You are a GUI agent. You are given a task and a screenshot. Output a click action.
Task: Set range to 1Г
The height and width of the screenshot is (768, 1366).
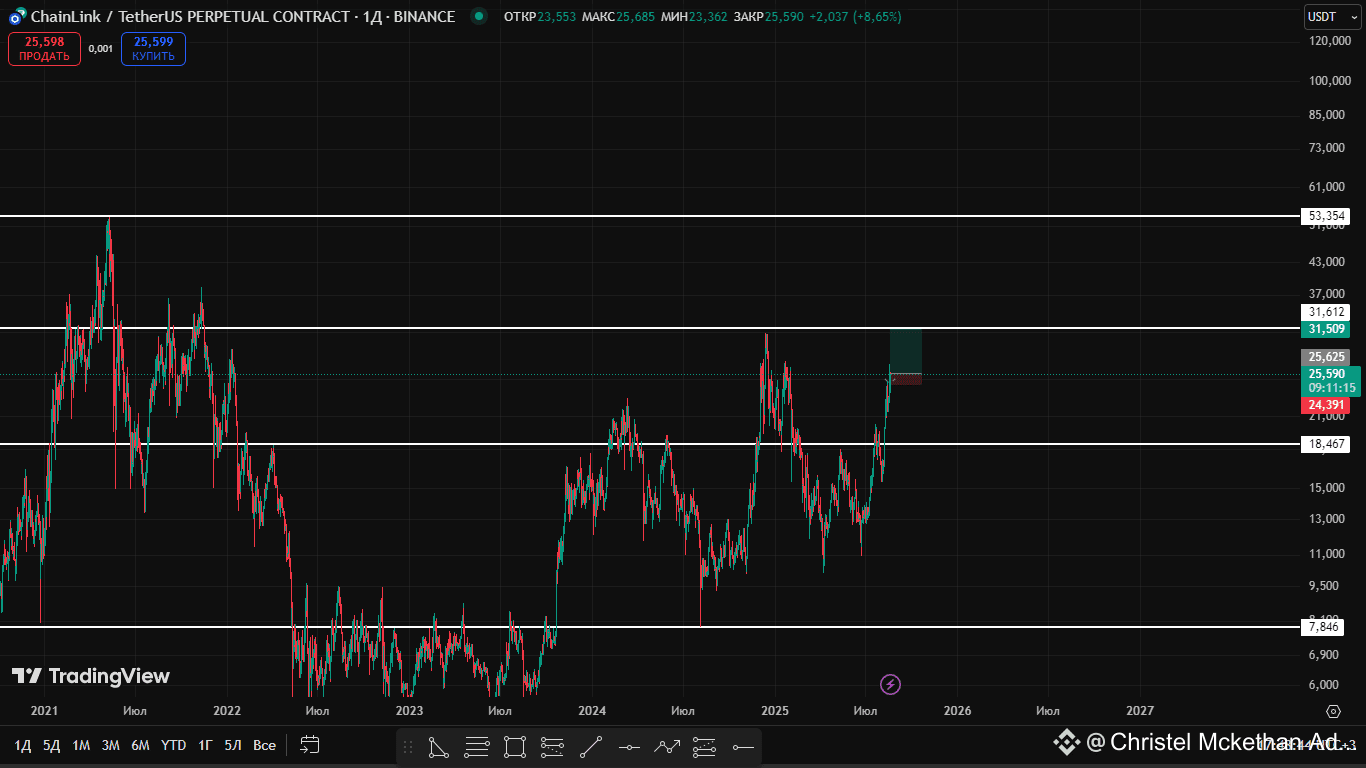coord(205,745)
